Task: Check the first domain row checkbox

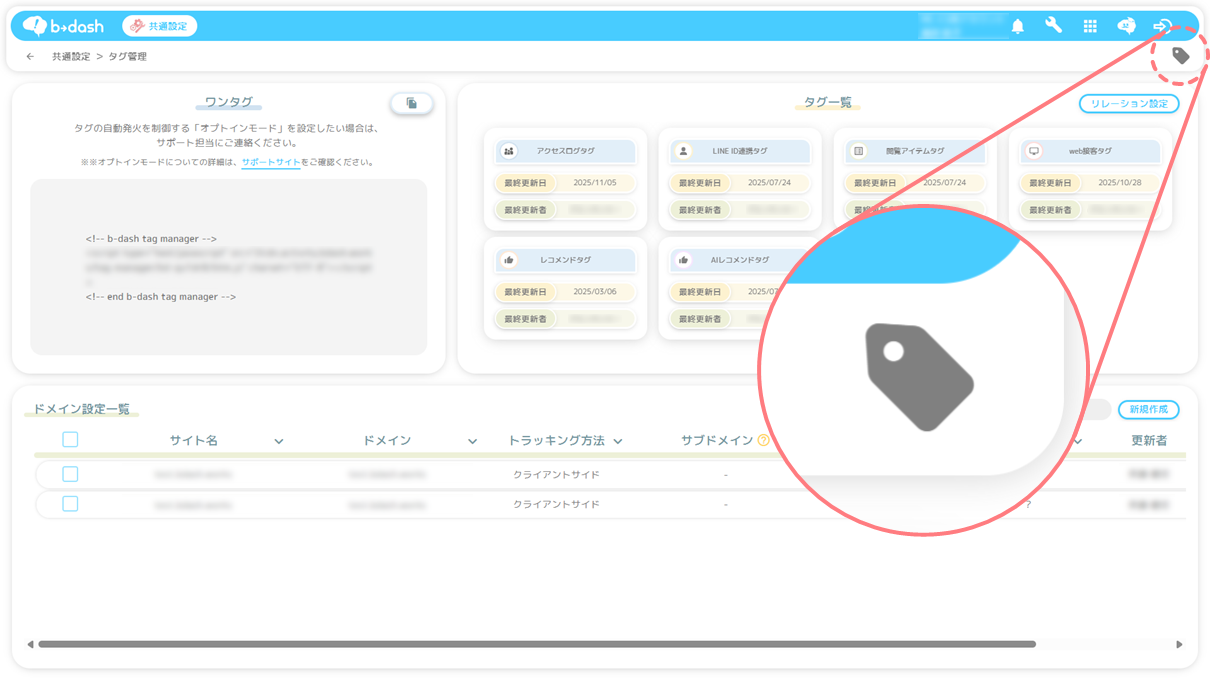Action: [70, 474]
